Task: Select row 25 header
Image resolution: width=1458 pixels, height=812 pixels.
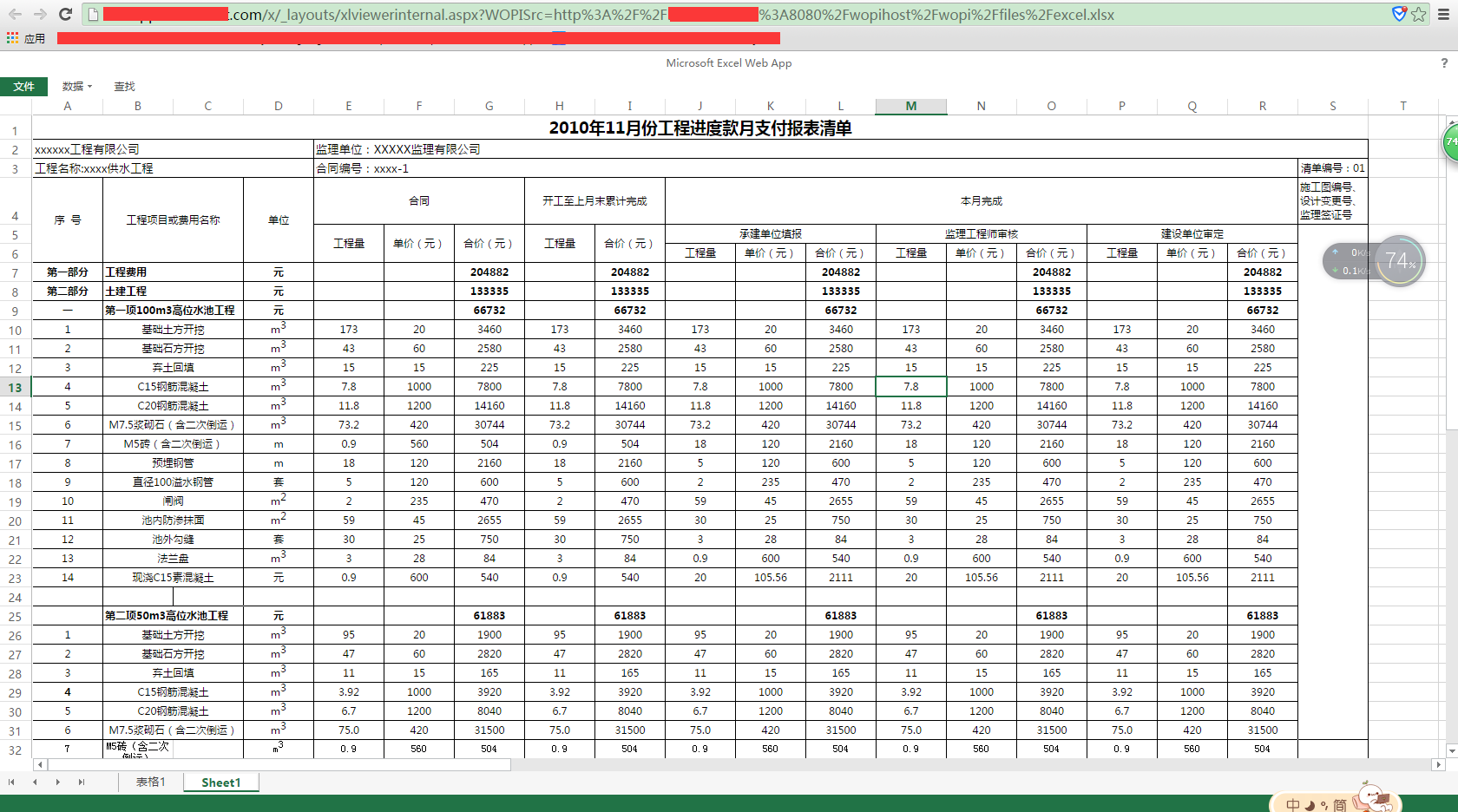Action: tap(16, 616)
